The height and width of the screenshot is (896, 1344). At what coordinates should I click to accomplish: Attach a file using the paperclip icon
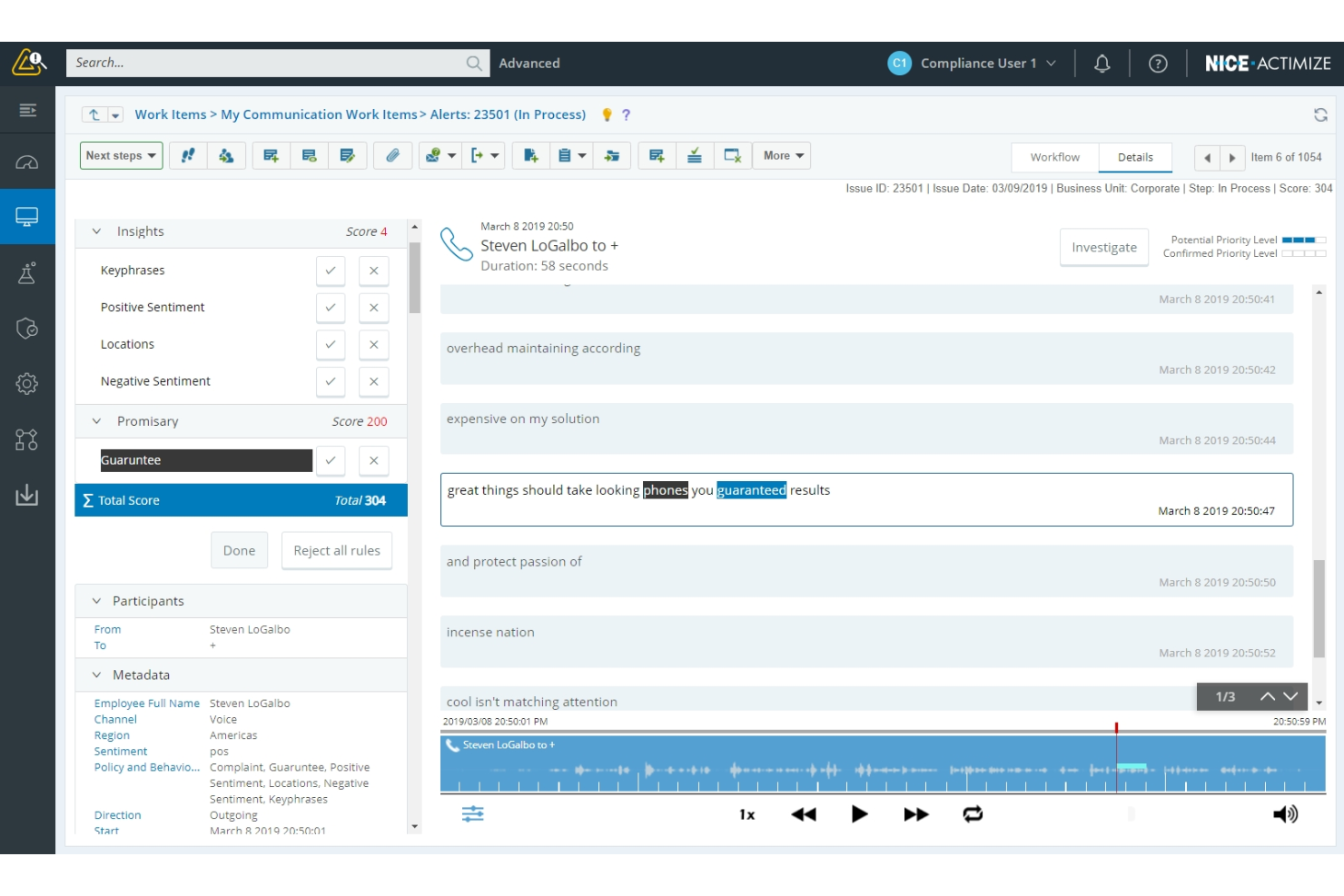pyautogui.click(x=393, y=155)
